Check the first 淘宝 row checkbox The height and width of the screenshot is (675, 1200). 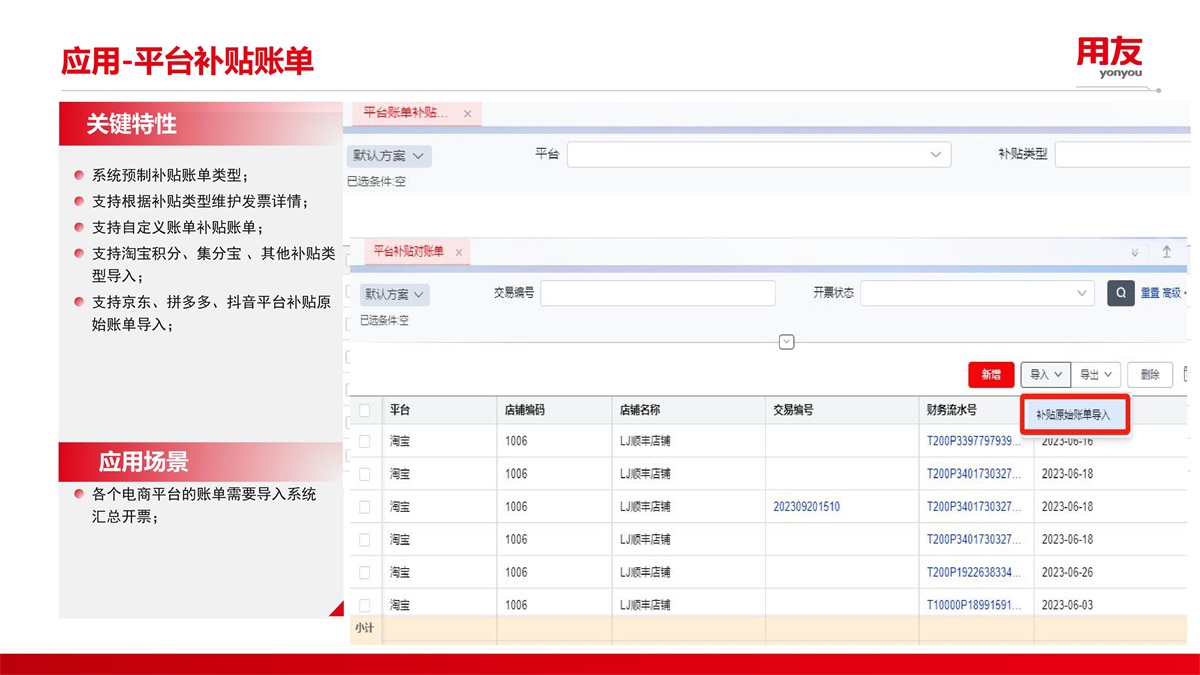point(365,441)
